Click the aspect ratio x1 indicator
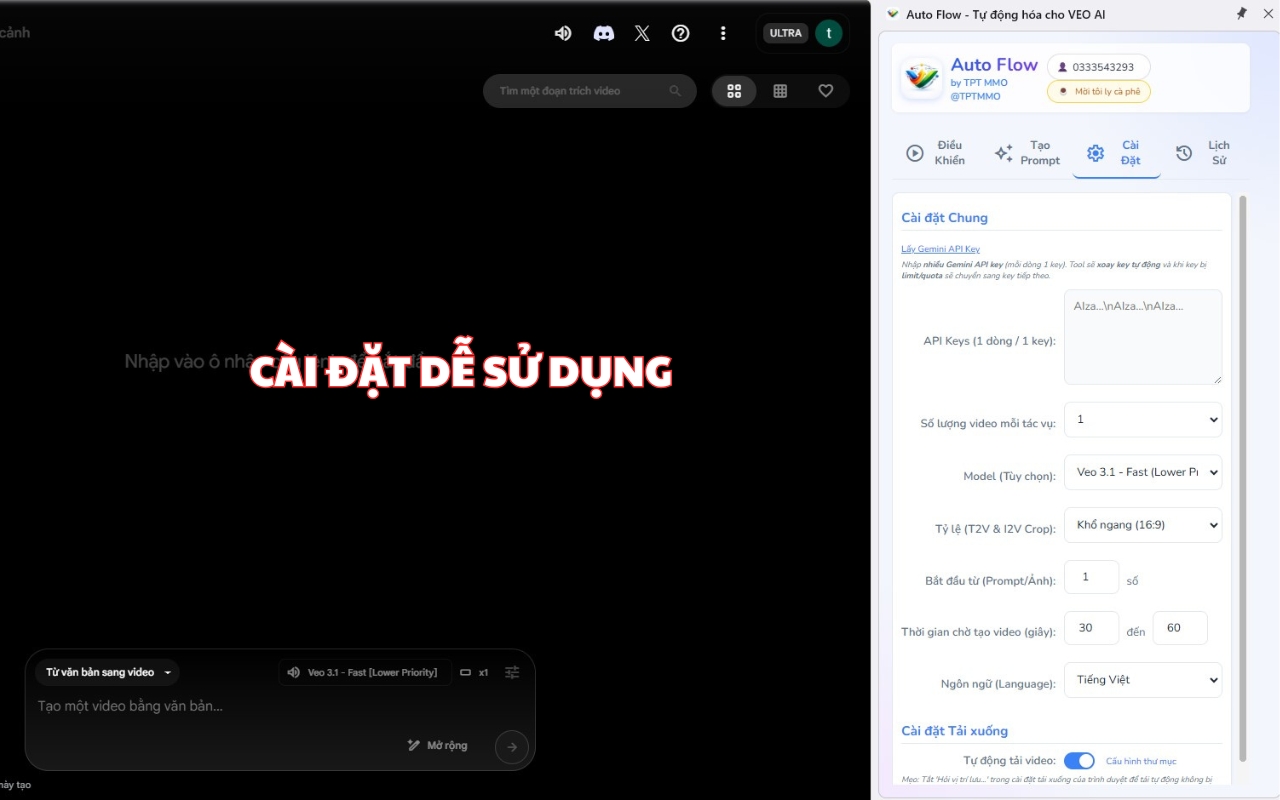This screenshot has width=1280, height=800. [474, 673]
